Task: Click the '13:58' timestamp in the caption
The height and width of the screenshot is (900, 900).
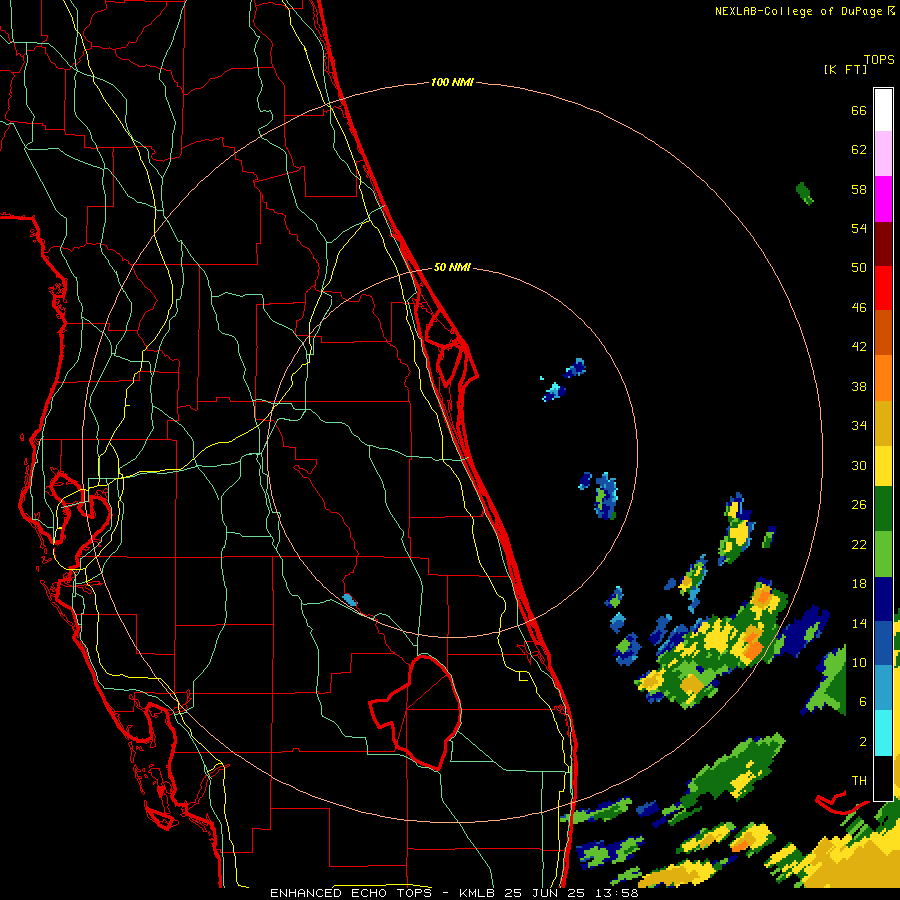Action: click(616, 893)
